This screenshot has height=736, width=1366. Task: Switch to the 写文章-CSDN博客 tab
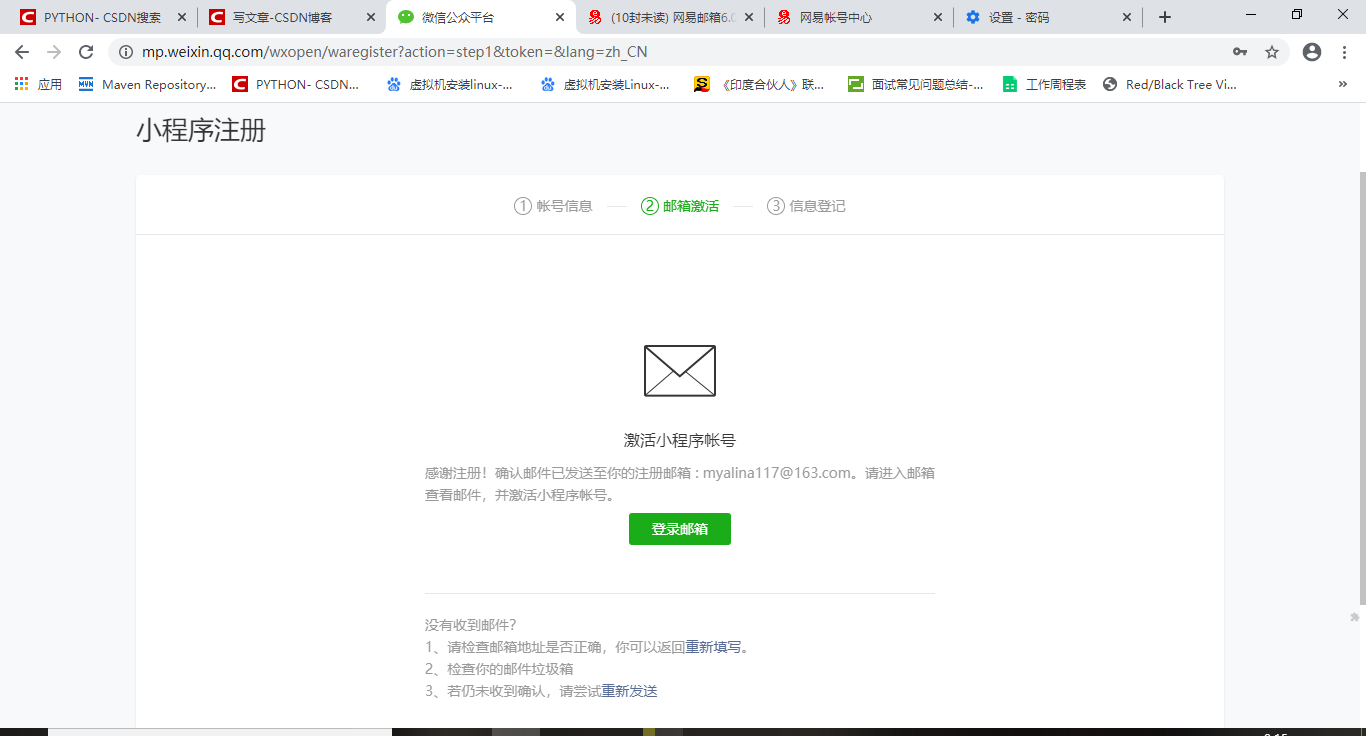[x=291, y=17]
